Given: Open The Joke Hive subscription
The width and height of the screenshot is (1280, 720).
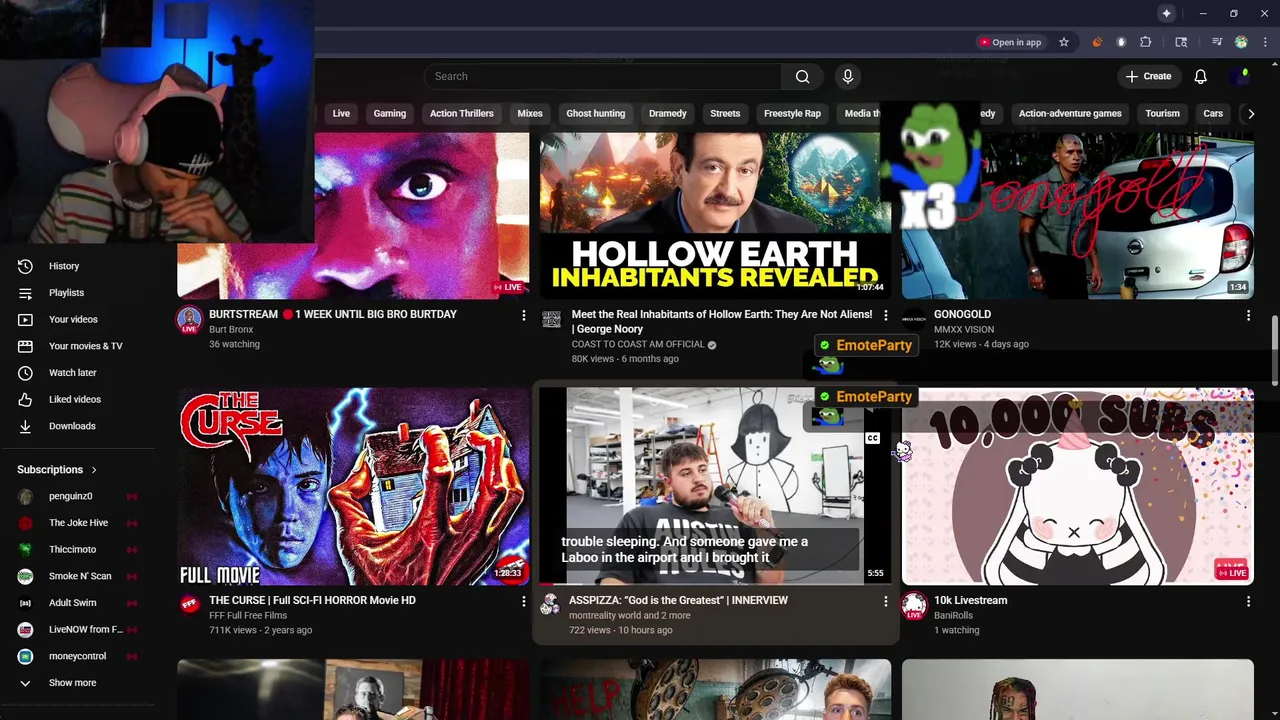Looking at the screenshot, I should click(x=80, y=523).
